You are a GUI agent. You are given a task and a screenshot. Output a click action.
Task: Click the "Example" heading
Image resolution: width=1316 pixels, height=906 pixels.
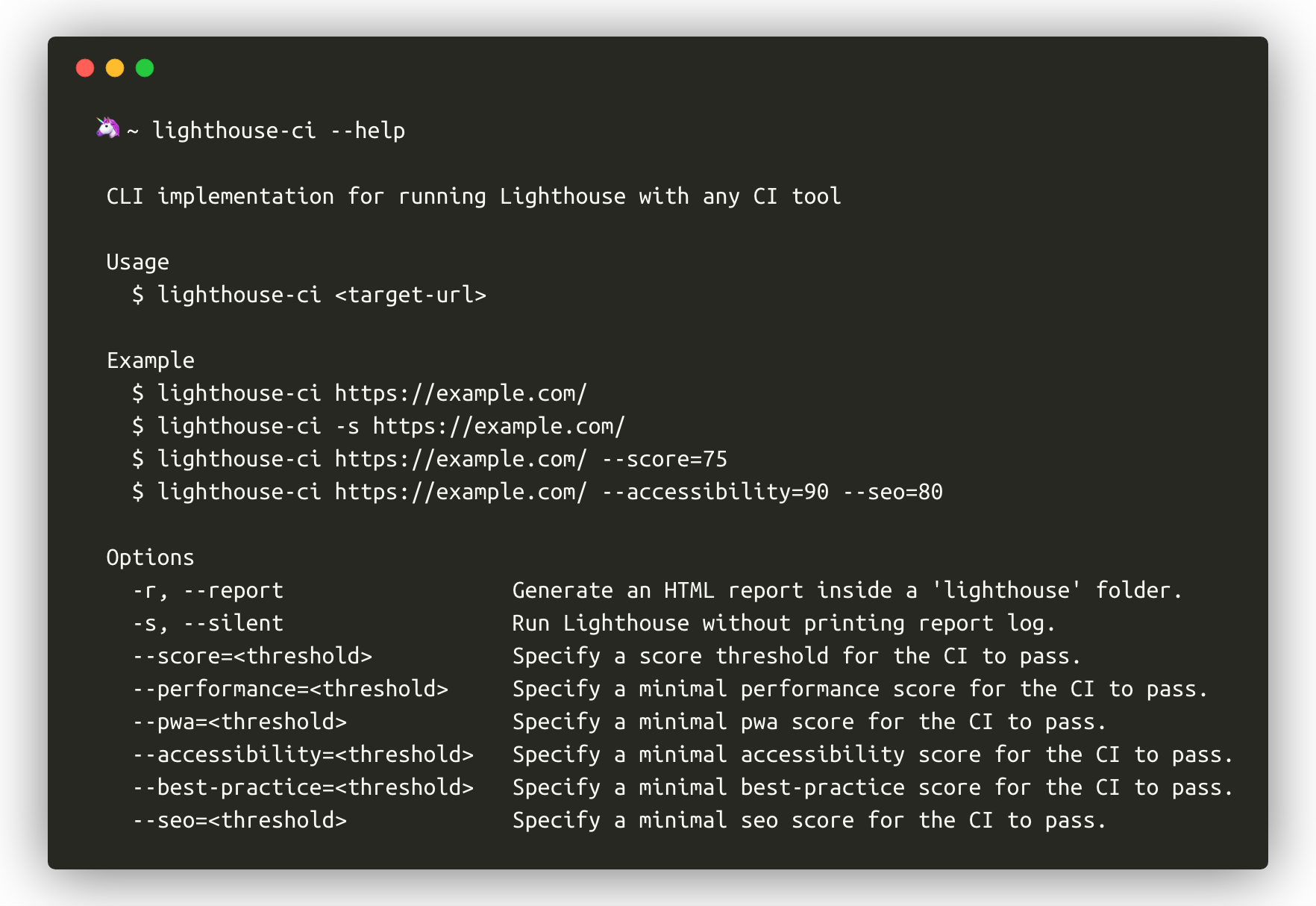pos(150,360)
